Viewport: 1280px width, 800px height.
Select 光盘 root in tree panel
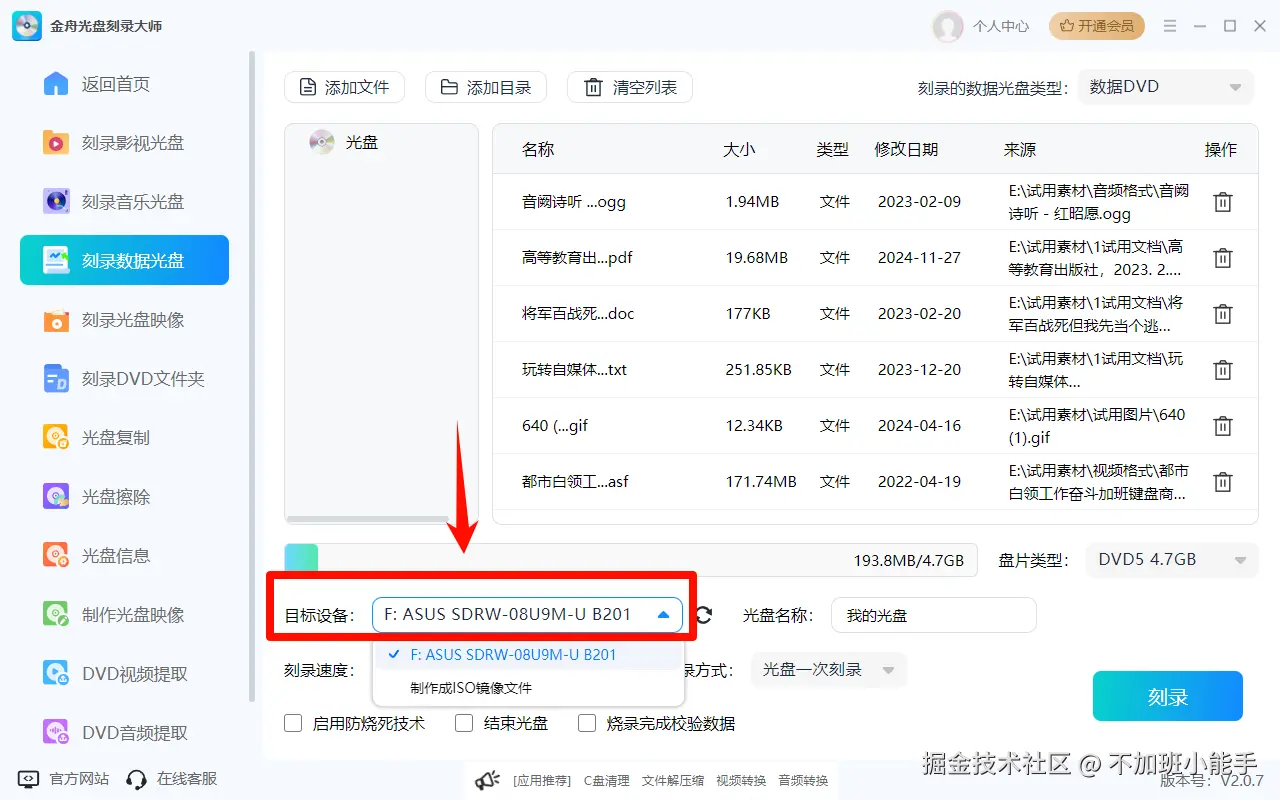344,142
